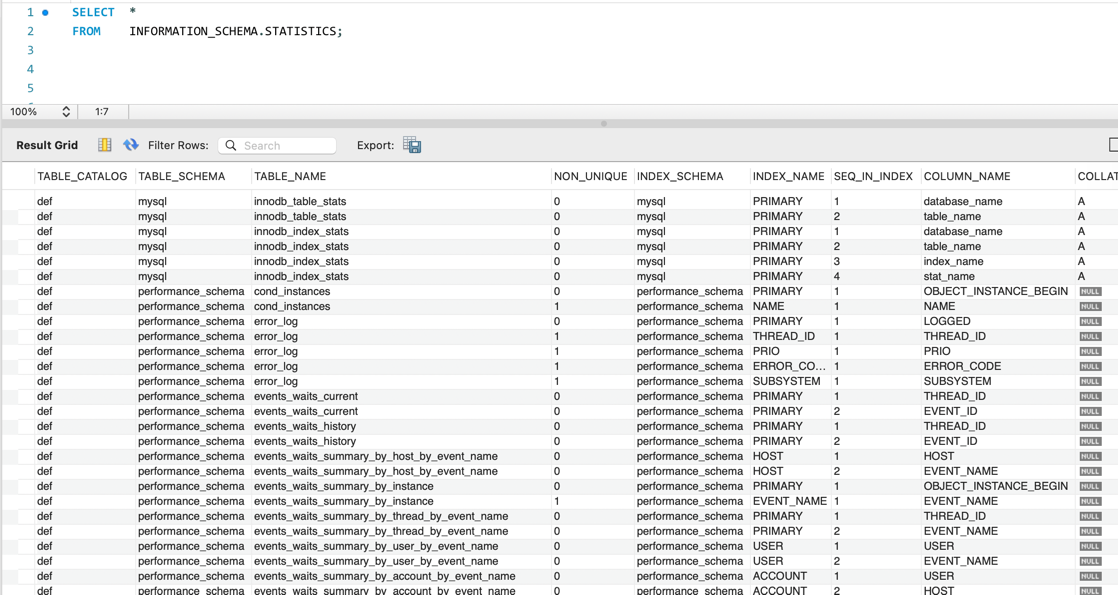Click the NULL badge in the OBJECT_INSTANCE_BEGIN cond_instances row
This screenshot has height=595, width=1118.
pyautogui.click(x=1089, y=292)
